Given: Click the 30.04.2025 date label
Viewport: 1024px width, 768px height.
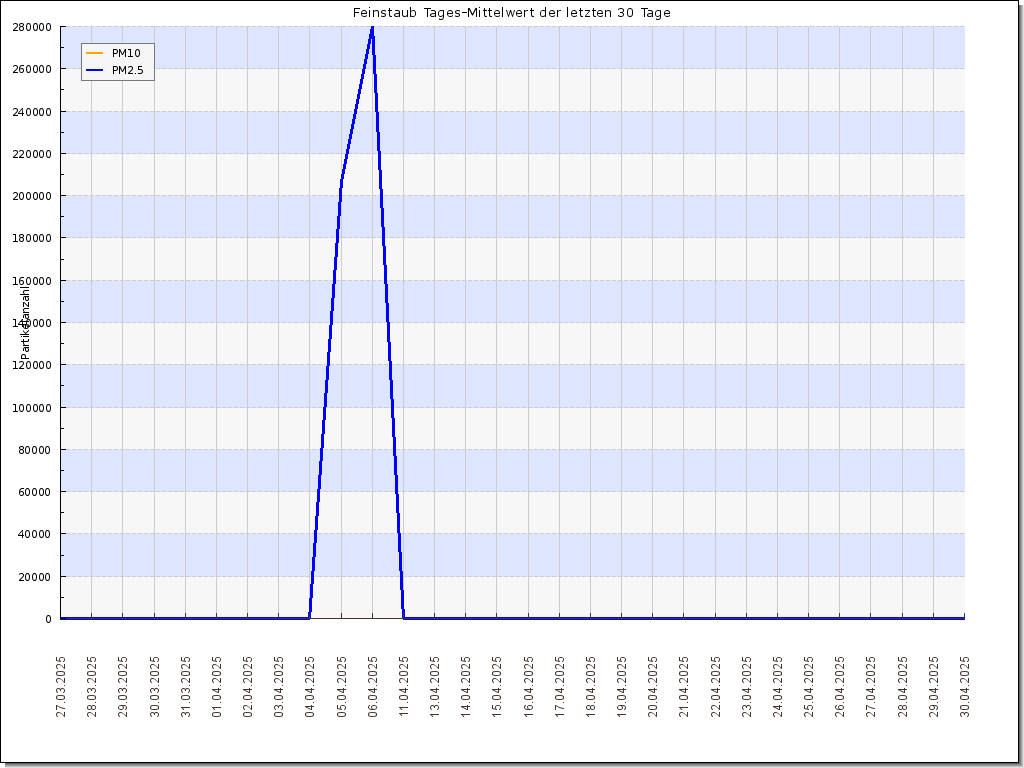Looking at the screenshot, I should pos(965,687).
